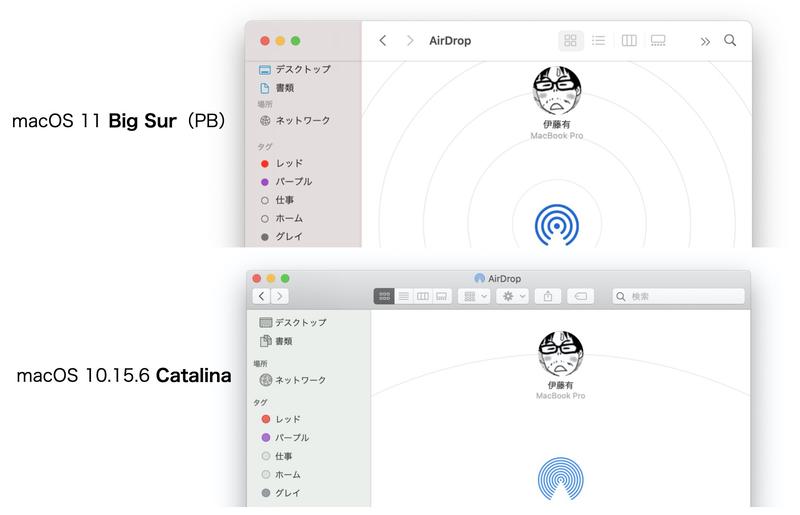The width and height of the screenshot is (800, 515).
Task: Open search in Big Sur Finder window
Action: click(x=730, y=40)
